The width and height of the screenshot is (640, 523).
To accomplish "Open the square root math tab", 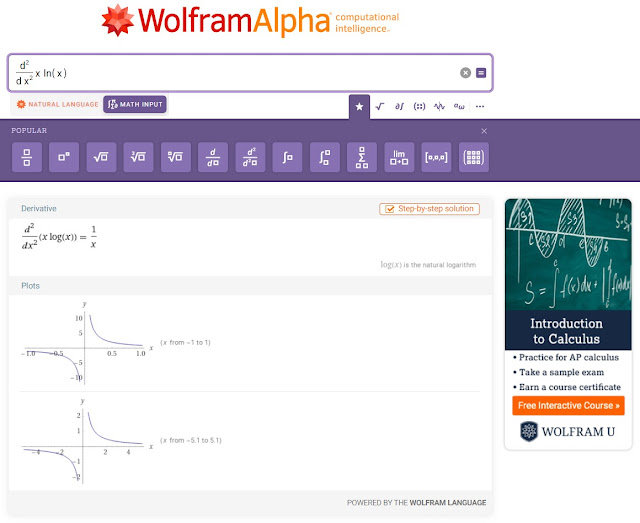I will coord(380,107).
